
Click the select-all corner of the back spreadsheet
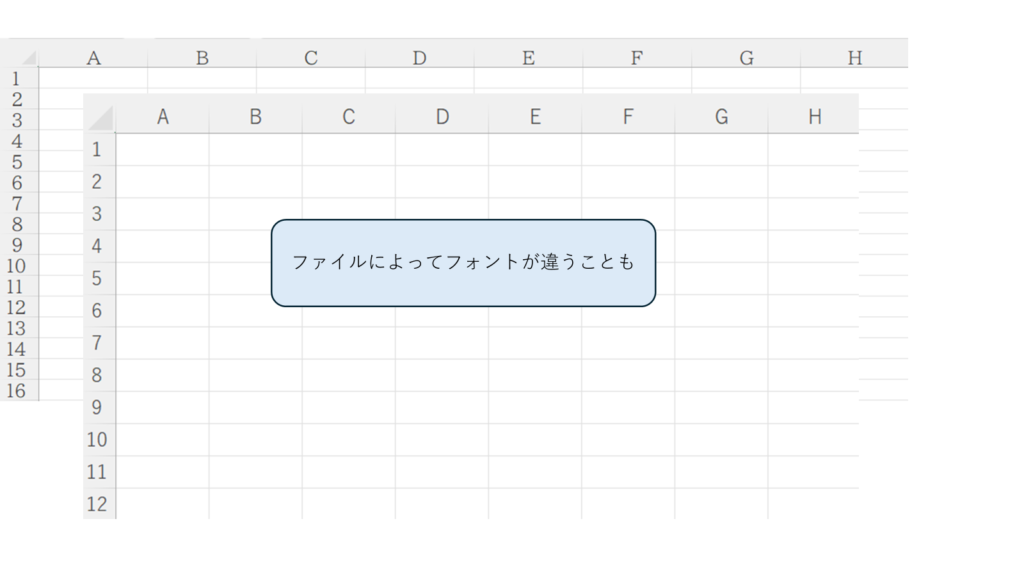20,57
